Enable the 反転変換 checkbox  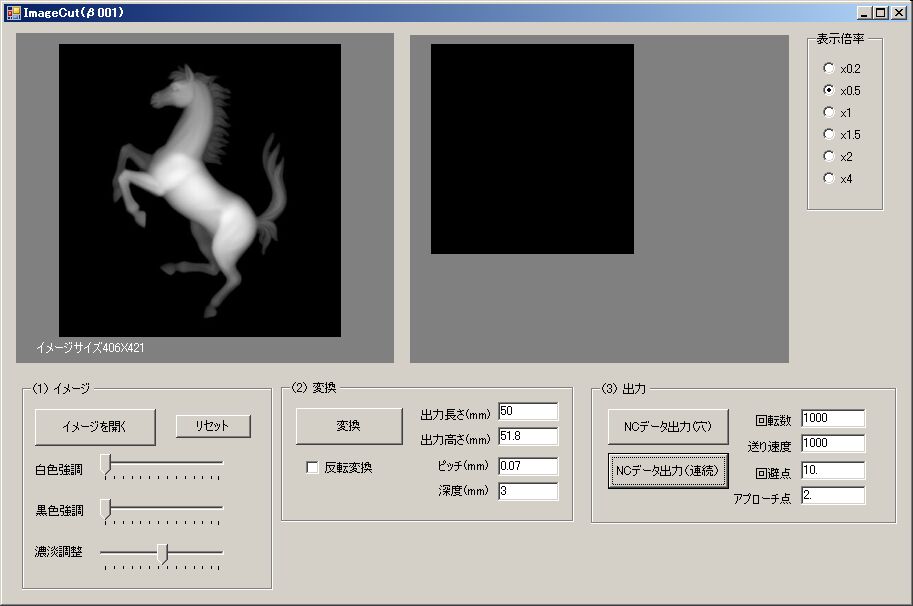point(312,467)
